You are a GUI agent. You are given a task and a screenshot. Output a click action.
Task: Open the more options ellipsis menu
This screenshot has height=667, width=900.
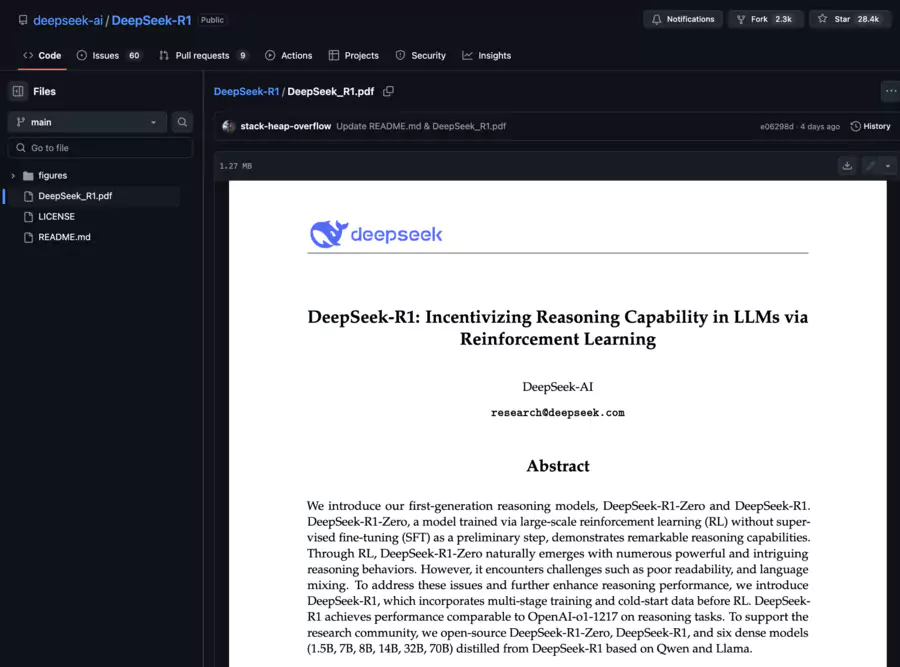click(890, 91)
